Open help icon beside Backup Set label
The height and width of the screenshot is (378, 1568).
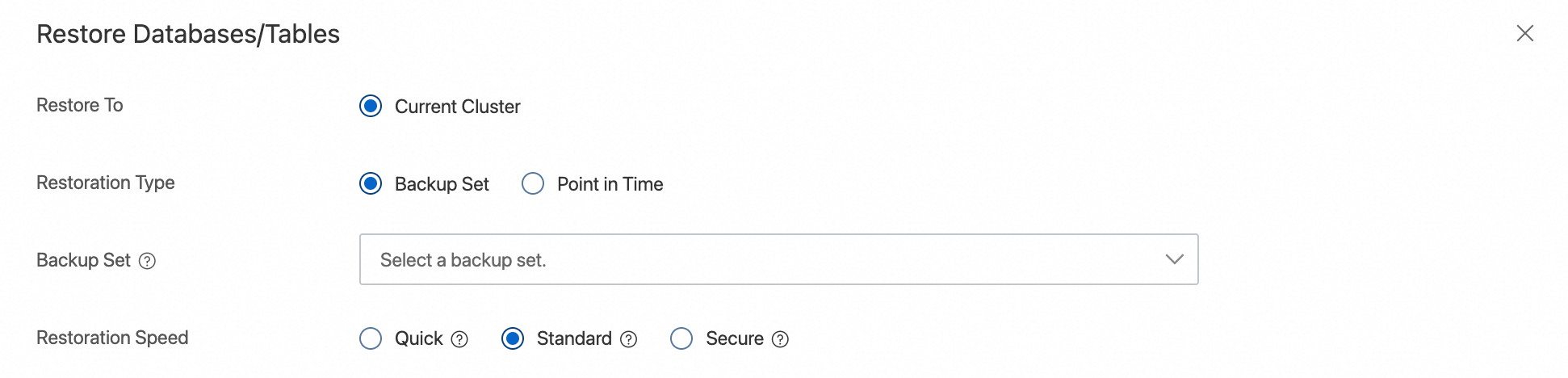tap(147, 261)
